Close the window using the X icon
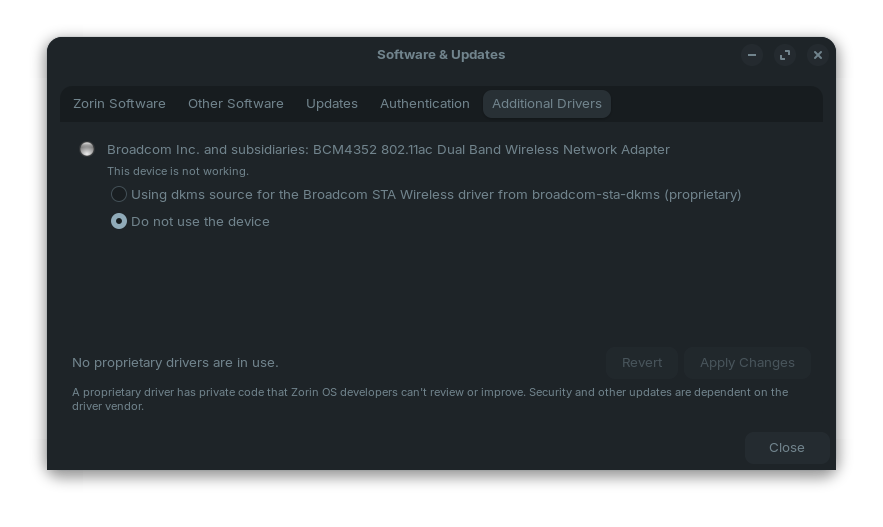 [x=817, y=55]
